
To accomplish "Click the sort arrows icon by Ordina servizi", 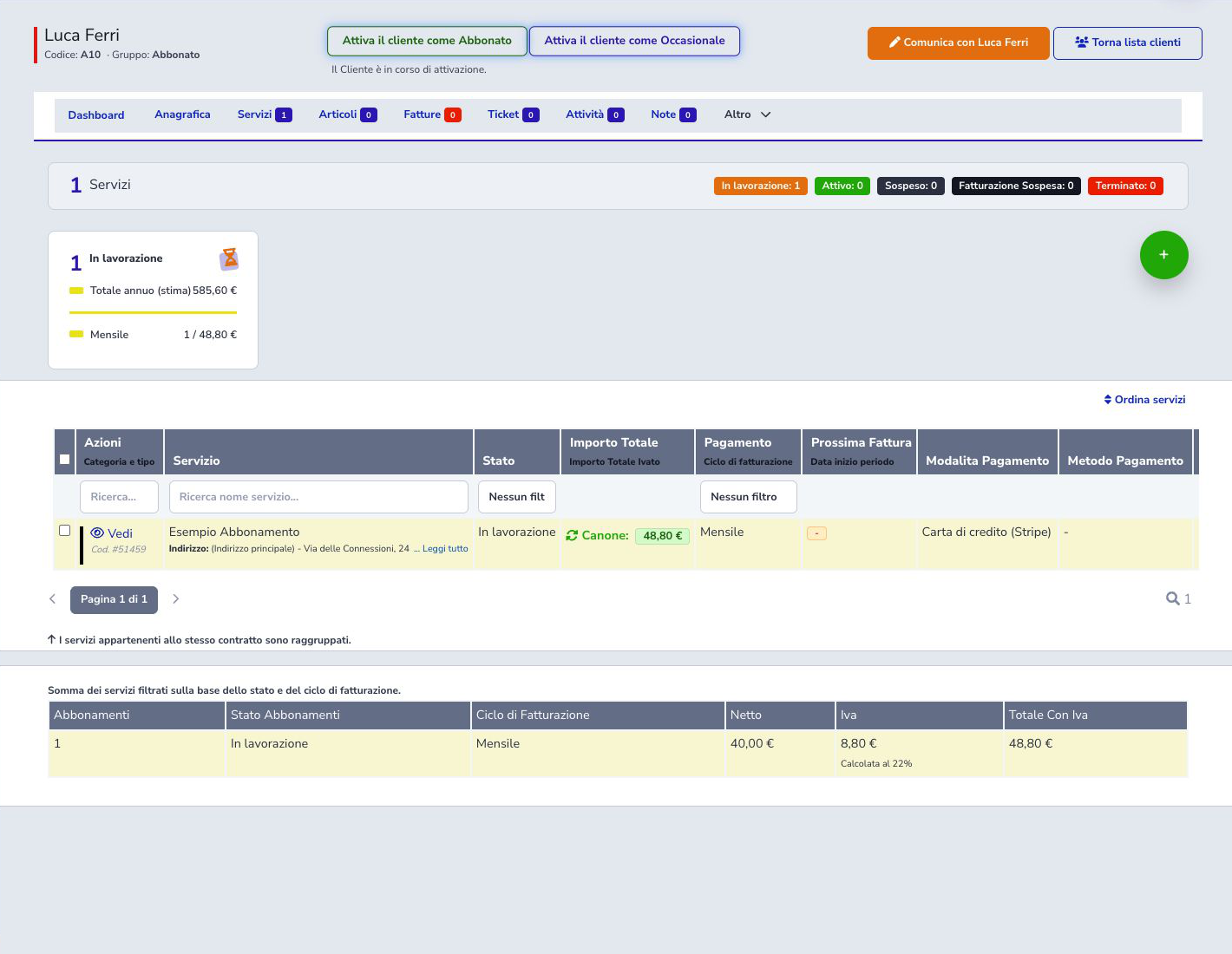I will coord(1108,400).
